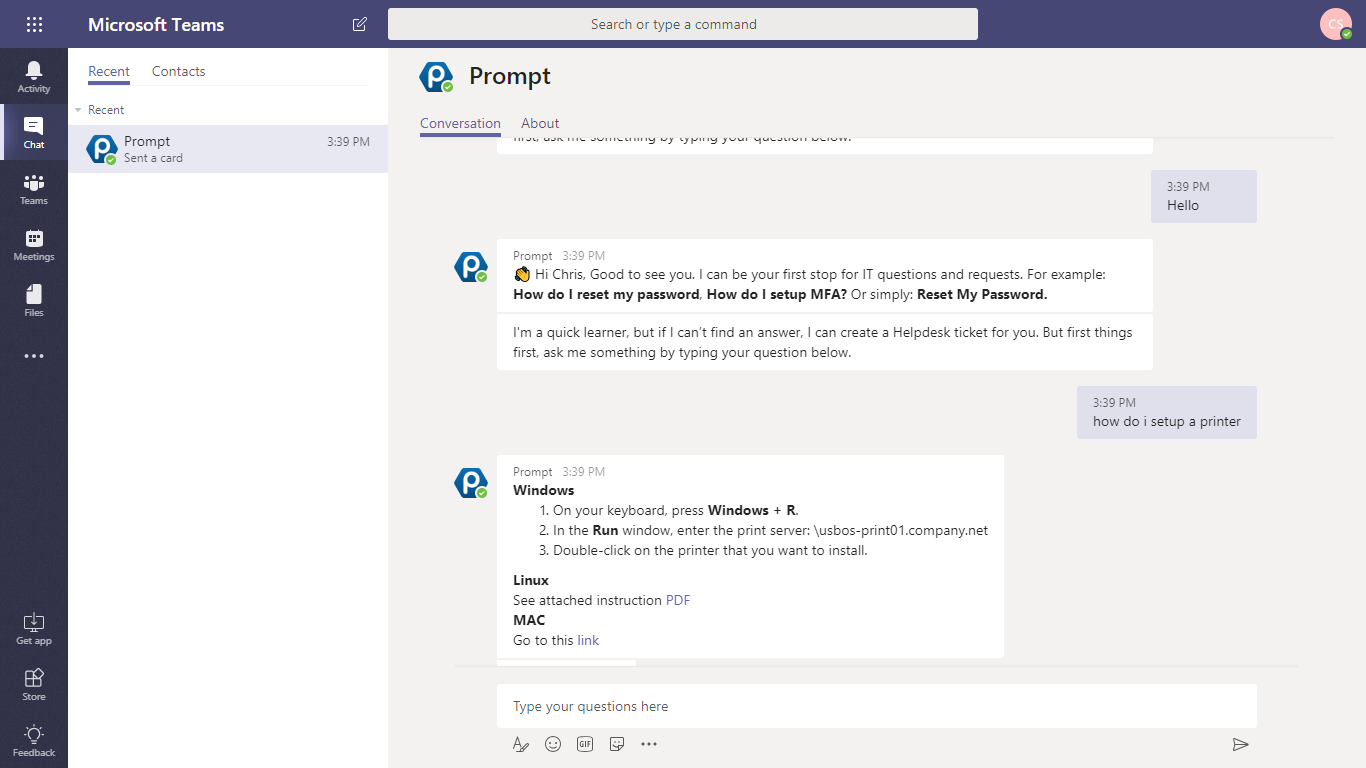The height and width of the screenshot is (768, 1366).
Task: Click the 'Windows' heading in reply
Action: pyautogui.click(x=544, y=490)
